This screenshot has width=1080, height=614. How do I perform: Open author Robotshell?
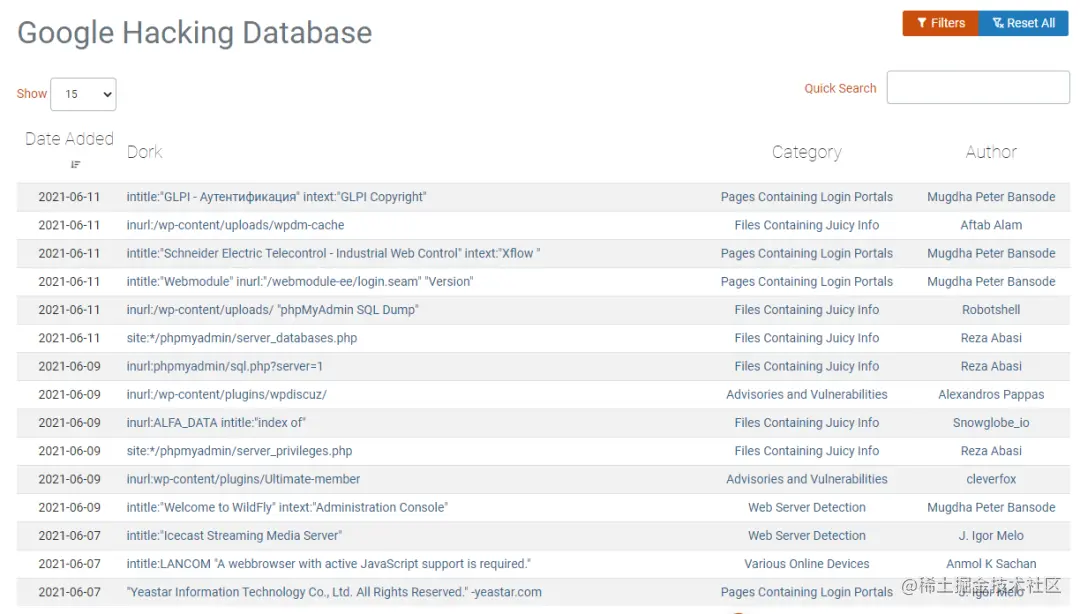click(x=991, y=309)
